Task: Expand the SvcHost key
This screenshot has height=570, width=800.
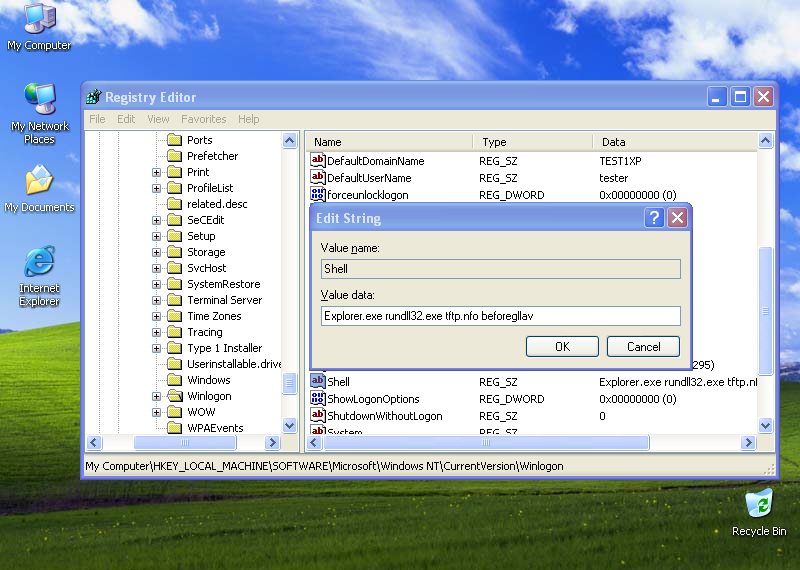Action: 157,268
